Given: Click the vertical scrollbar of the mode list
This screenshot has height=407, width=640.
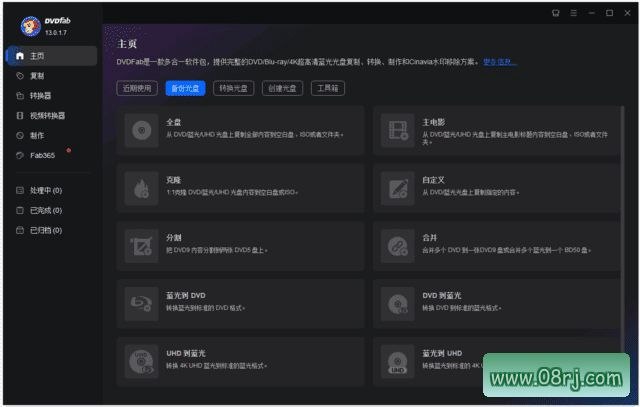Looking at the screenshot, I should point(622,229).
